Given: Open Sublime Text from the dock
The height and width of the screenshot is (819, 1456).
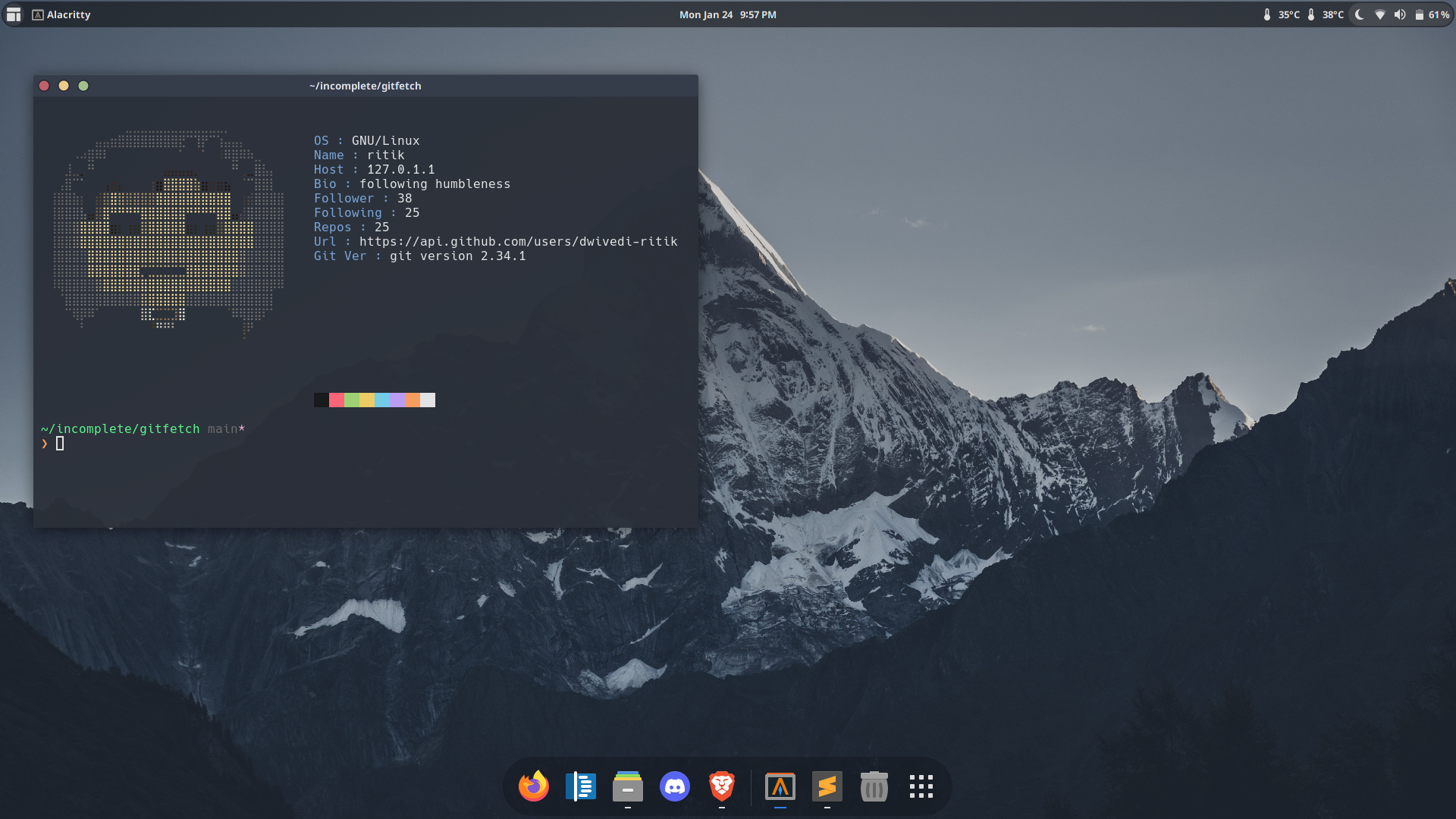Looking at the screenshot, I should coord(827,786).
